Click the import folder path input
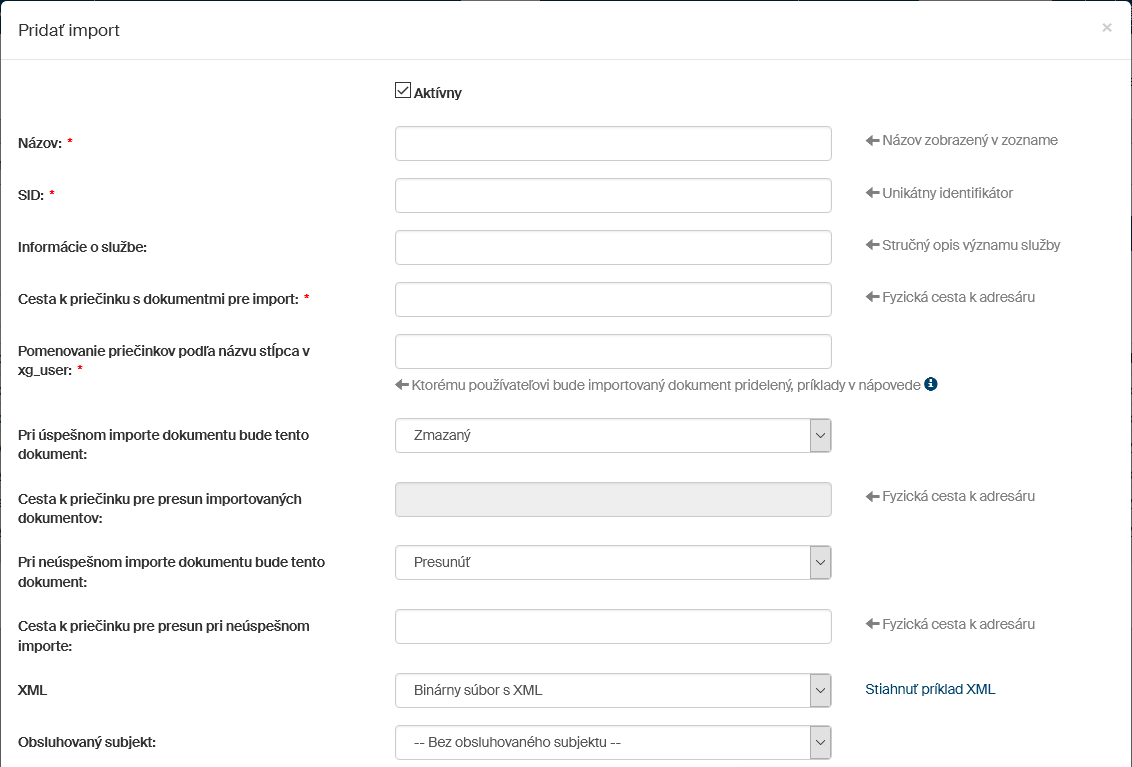 click(x=613, y=299)
